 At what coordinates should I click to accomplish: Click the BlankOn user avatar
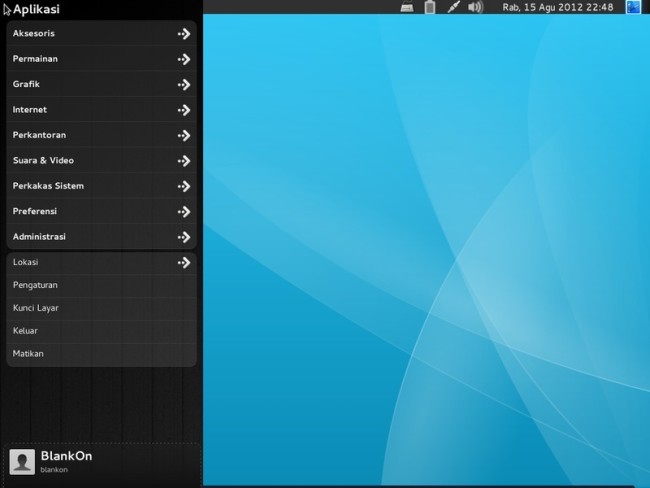(22, 461)
